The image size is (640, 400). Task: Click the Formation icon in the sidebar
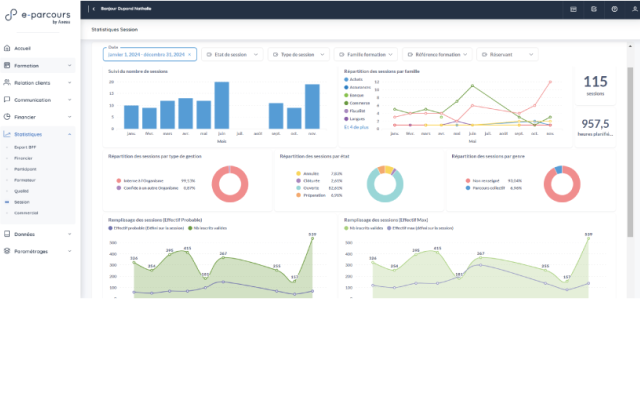(7, 65)
